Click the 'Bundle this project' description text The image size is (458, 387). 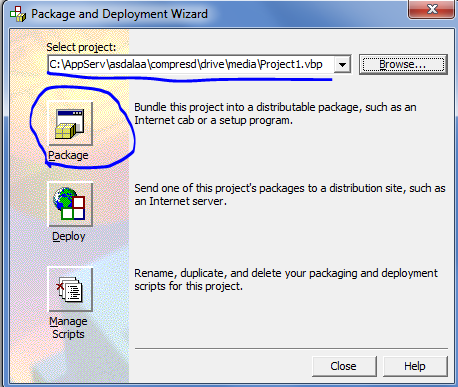(x=275, y=114)
